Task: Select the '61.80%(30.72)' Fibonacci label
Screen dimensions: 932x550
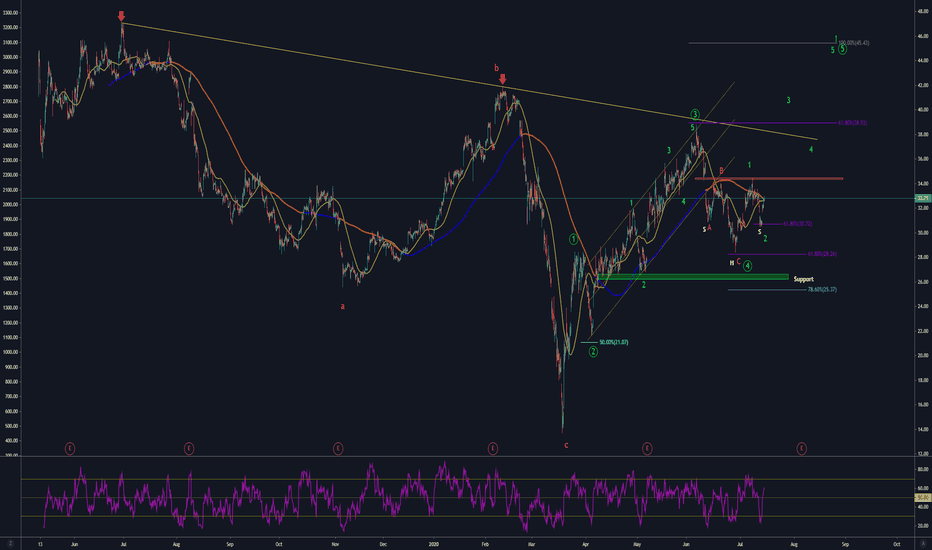Action: coord(797,224)
